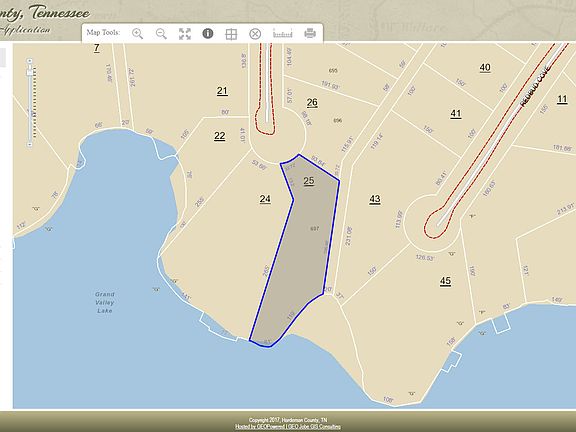Click the 181.66' dimension label
The width and height of the screenshot is (576, 432).
pyautogui.click(x=562, y=148)
